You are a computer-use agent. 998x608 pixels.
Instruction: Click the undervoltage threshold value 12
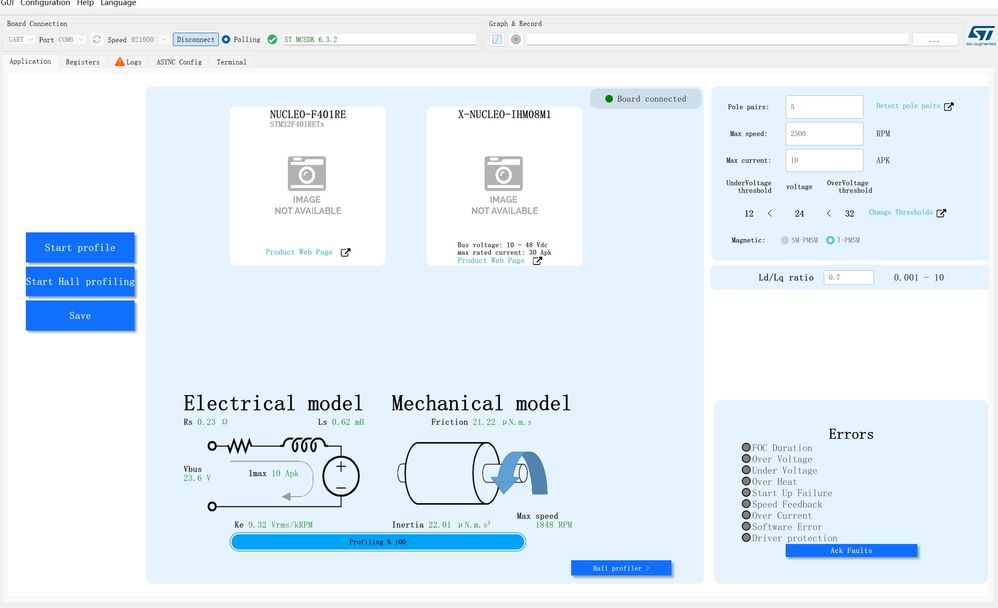point(749,214)
